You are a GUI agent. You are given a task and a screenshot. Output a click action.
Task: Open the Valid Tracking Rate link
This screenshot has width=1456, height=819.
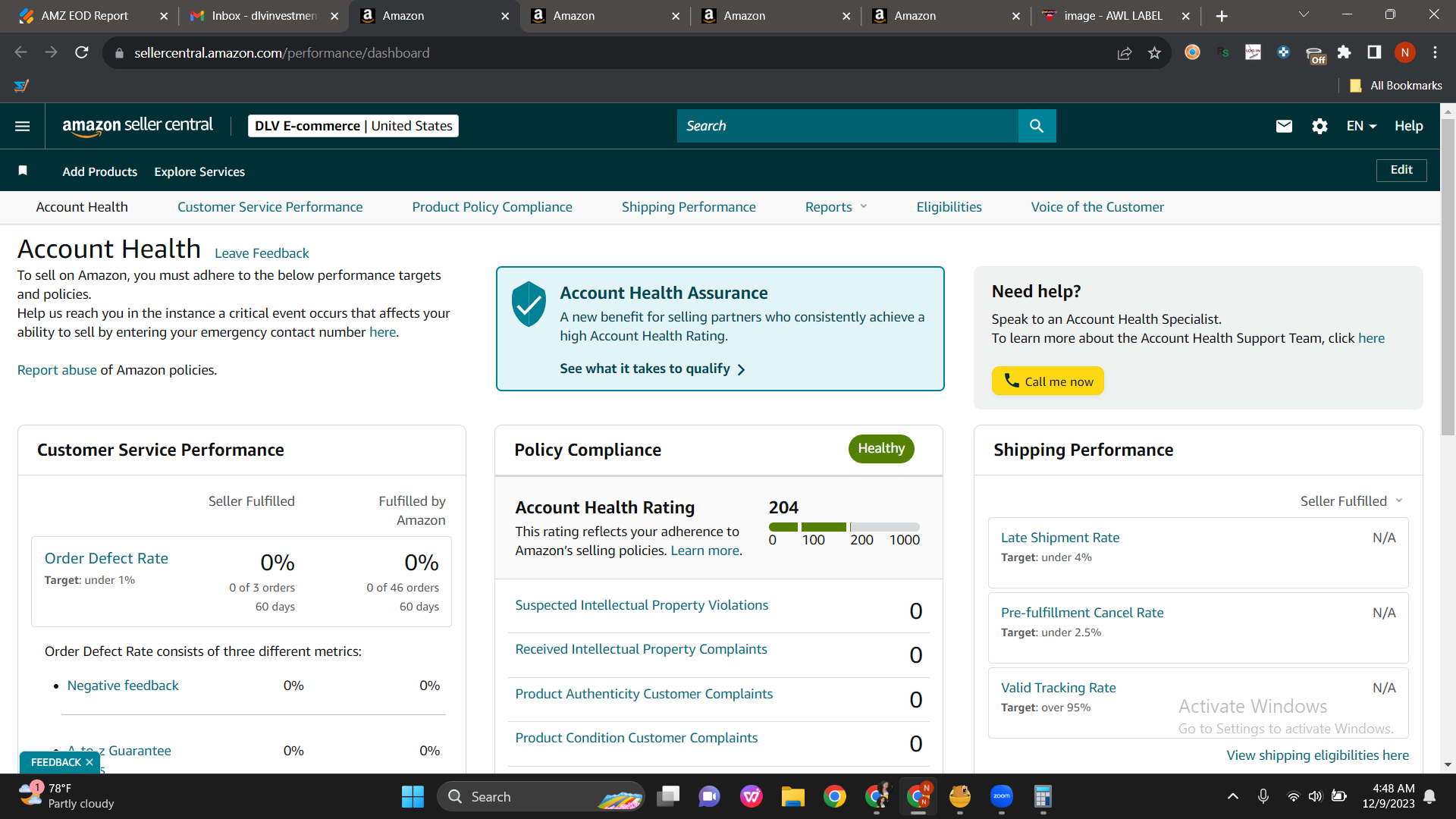pos(1059,688)
